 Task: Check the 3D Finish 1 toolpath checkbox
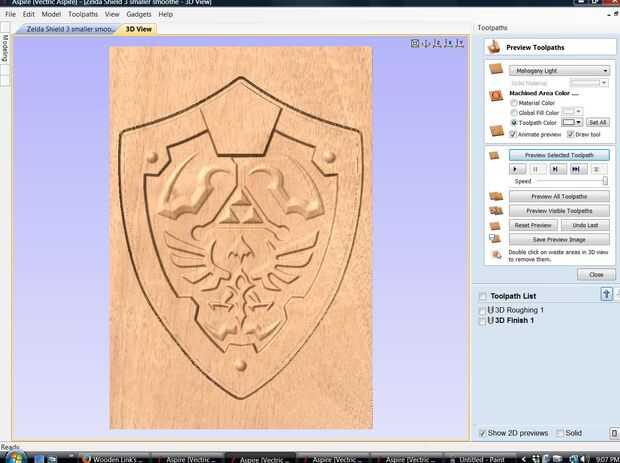(482, 321)
